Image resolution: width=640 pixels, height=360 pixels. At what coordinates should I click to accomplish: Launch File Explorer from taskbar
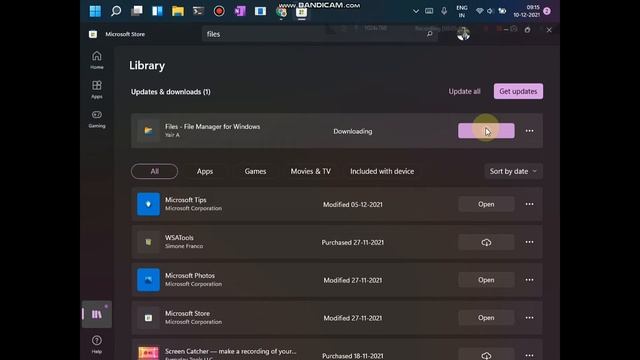click(178, 11)
